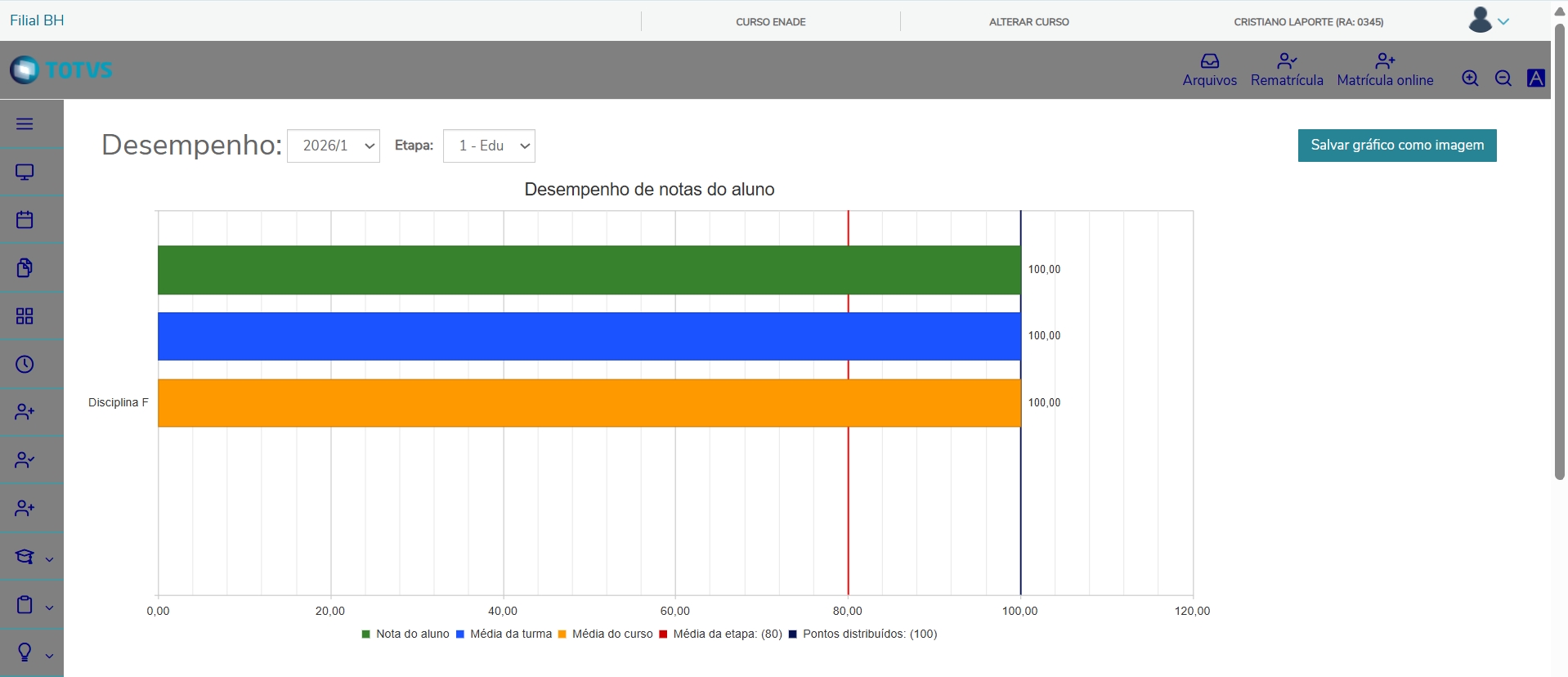This screenshot has height=677, width=1568.
Task: Click the graduation cap sidebar icon
Action: [x=25, y=557]
